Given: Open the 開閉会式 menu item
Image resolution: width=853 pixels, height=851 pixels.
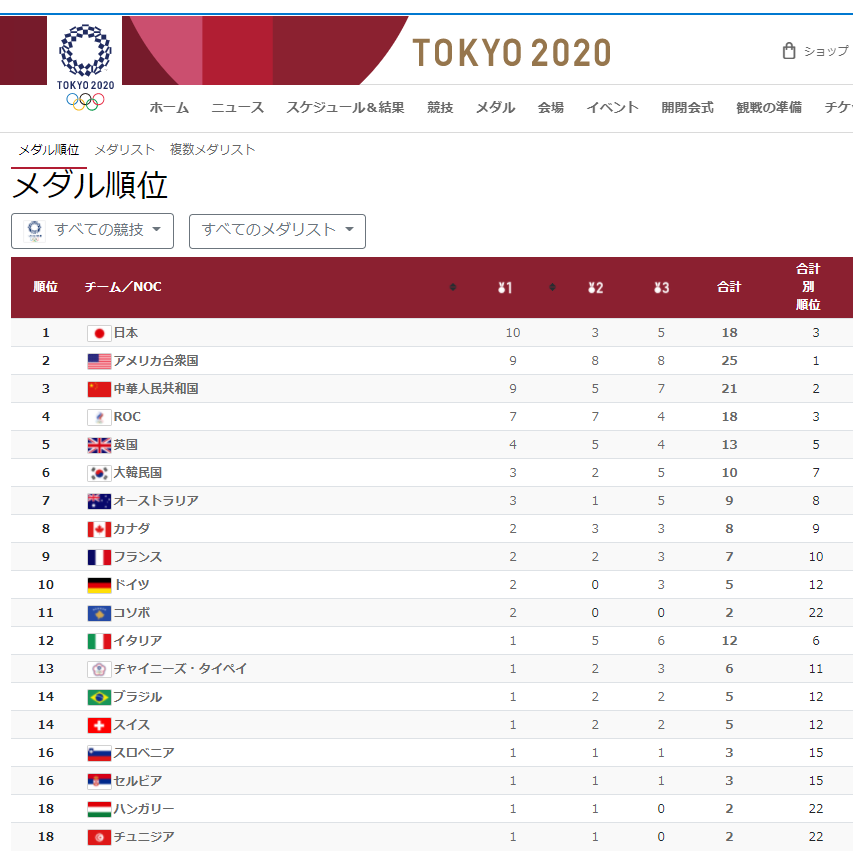Looking at the screenshot, I should (687, 107).
